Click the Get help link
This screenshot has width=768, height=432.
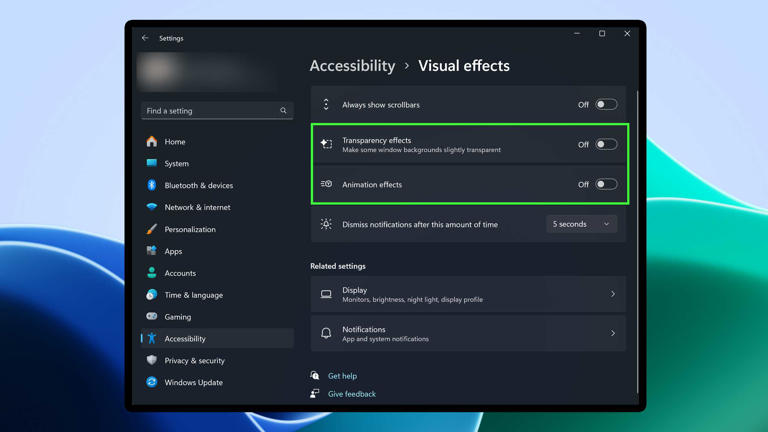point(342,376)
